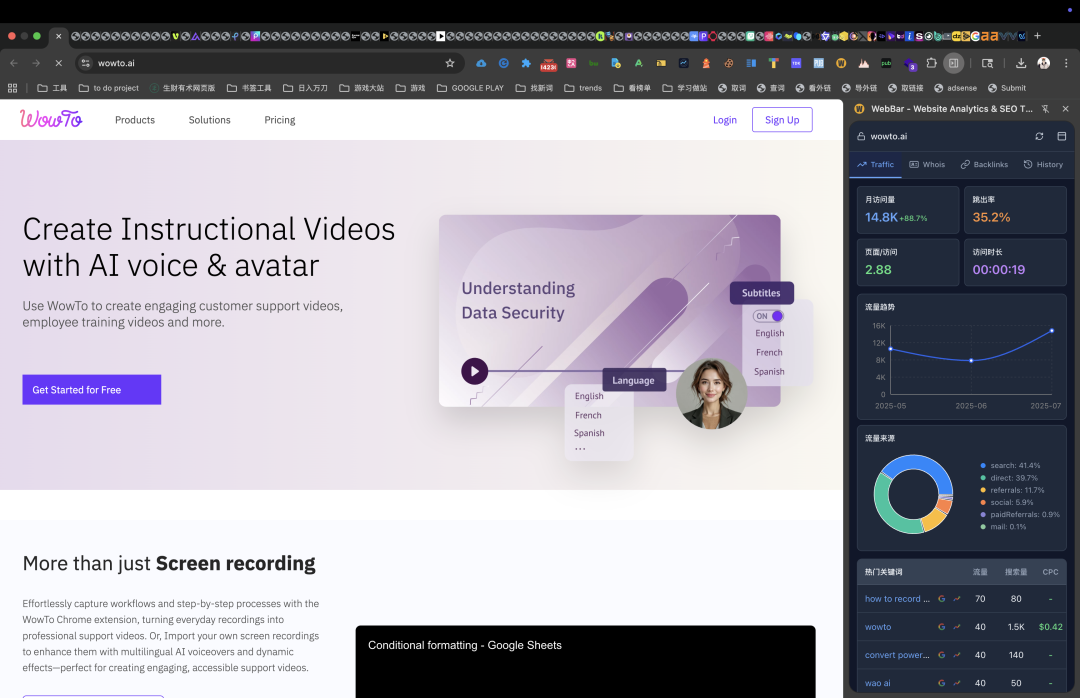Click the 2025-06 data point on traffic chart
Image resolution: width=1080 pixels, height=698 pixels.
click(971, 360)
